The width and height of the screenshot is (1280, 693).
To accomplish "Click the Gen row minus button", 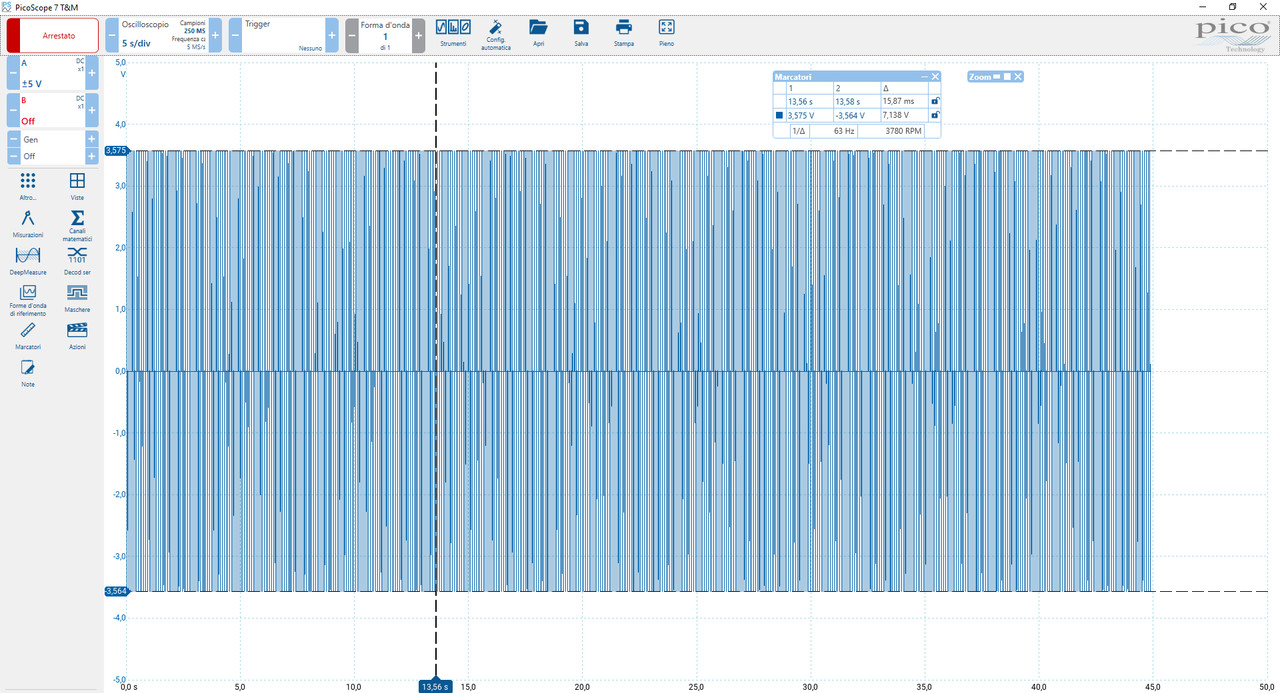I will (14, 140).
